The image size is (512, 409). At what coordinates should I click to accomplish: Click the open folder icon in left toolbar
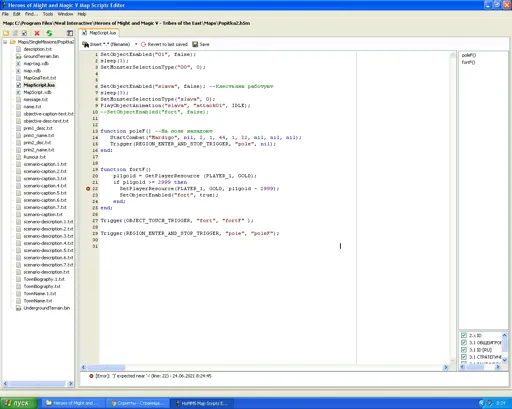tap(6, 33)
